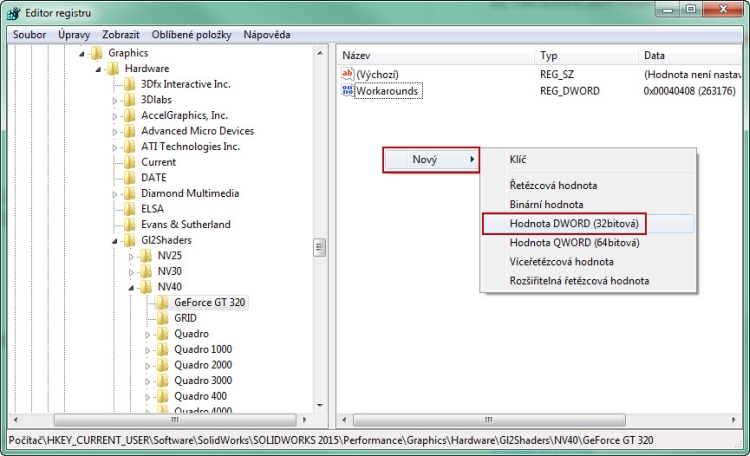Image resolution: width=750 pixels, height=456 pixels.
Task: Sort by the Název column header
Action: tap(435, 56)
